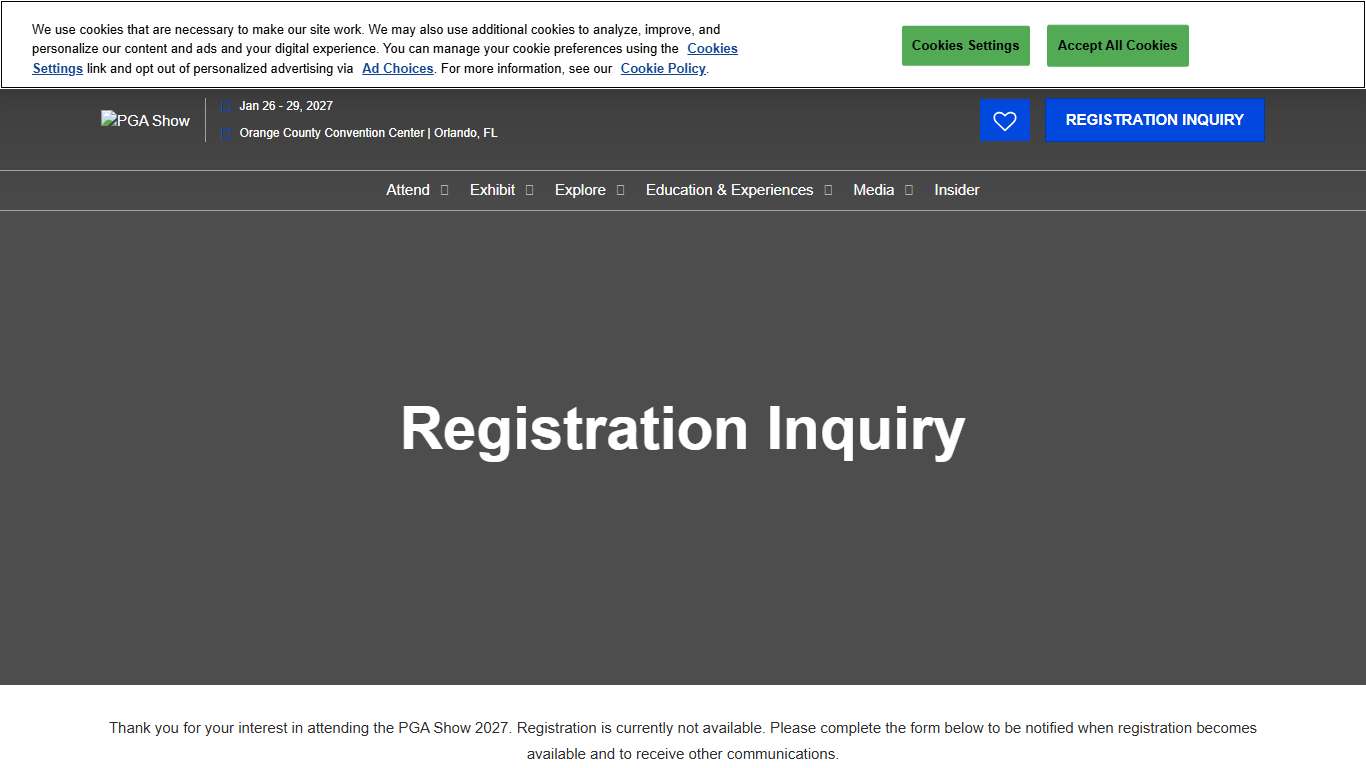Open the Media menu item
This screenshot has width=1366, height=768.
873,190
